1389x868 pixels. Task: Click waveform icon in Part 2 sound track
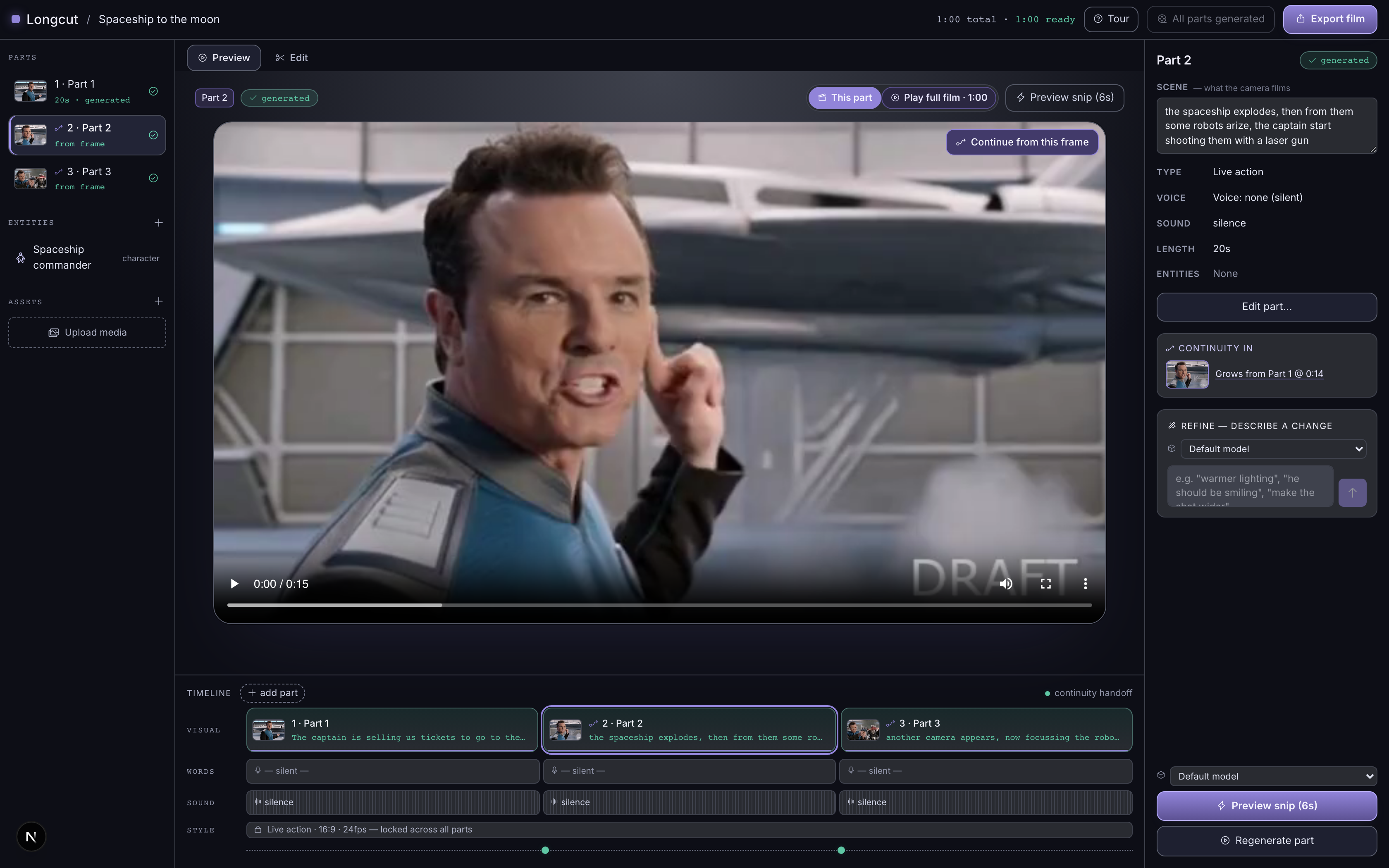[x=554, y=802]
